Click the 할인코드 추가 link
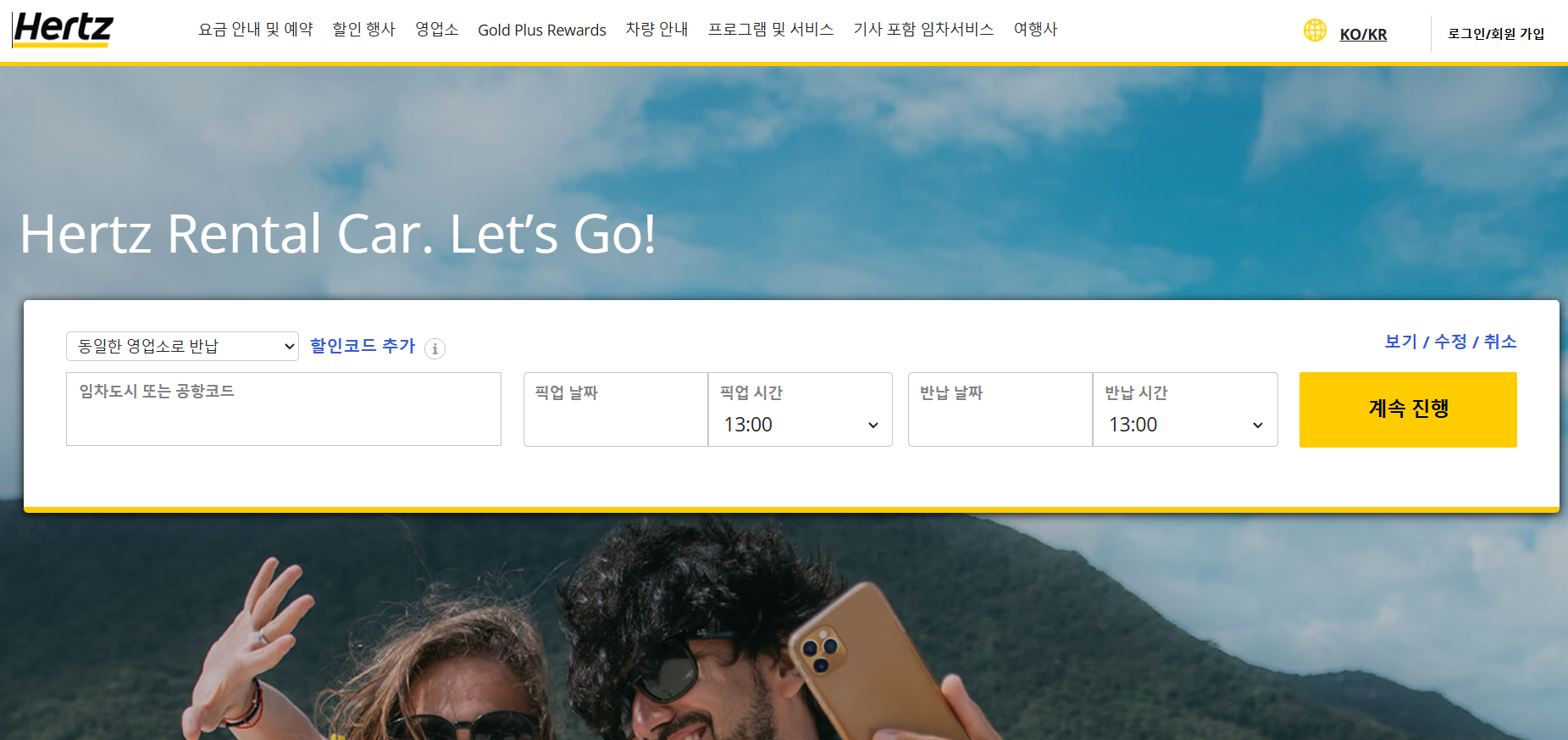The image size is (1568, 740). [x=363, y=346]
